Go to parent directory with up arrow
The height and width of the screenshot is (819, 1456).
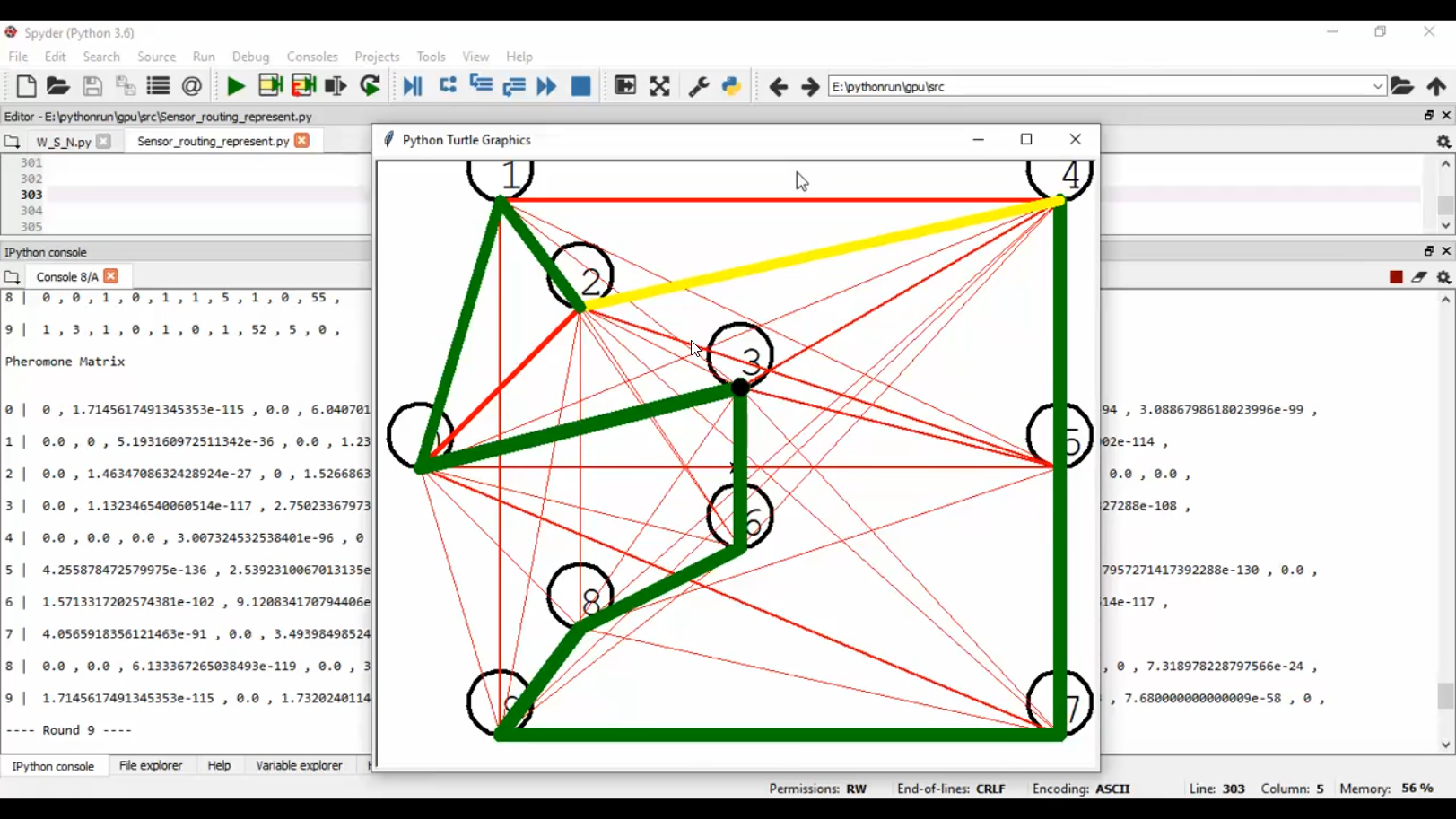click(1436, 86)
